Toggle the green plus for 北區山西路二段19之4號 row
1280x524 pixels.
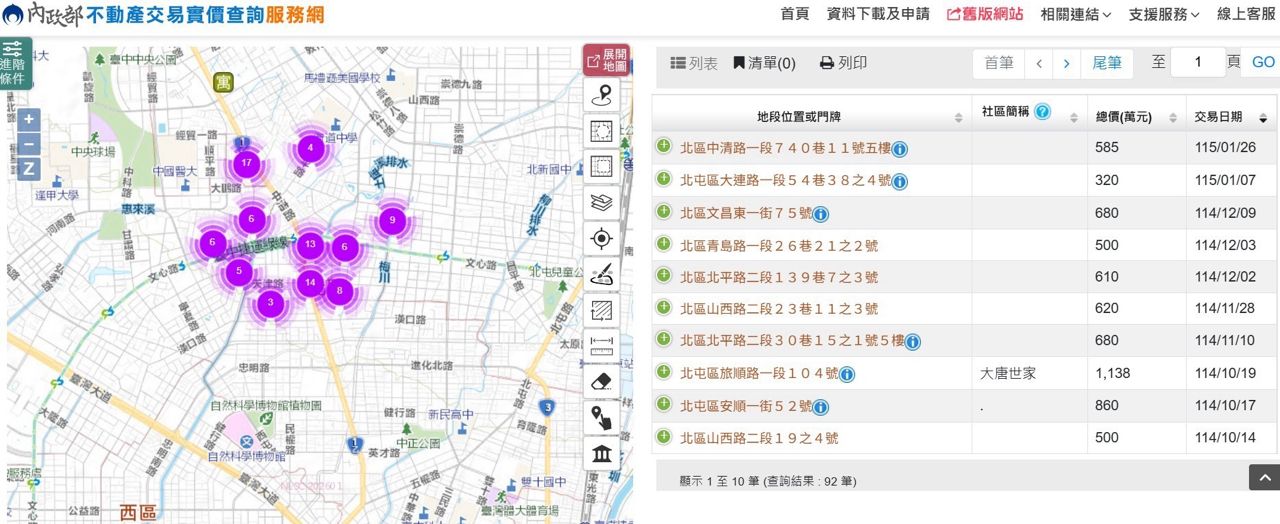click(x=663, y=437)
